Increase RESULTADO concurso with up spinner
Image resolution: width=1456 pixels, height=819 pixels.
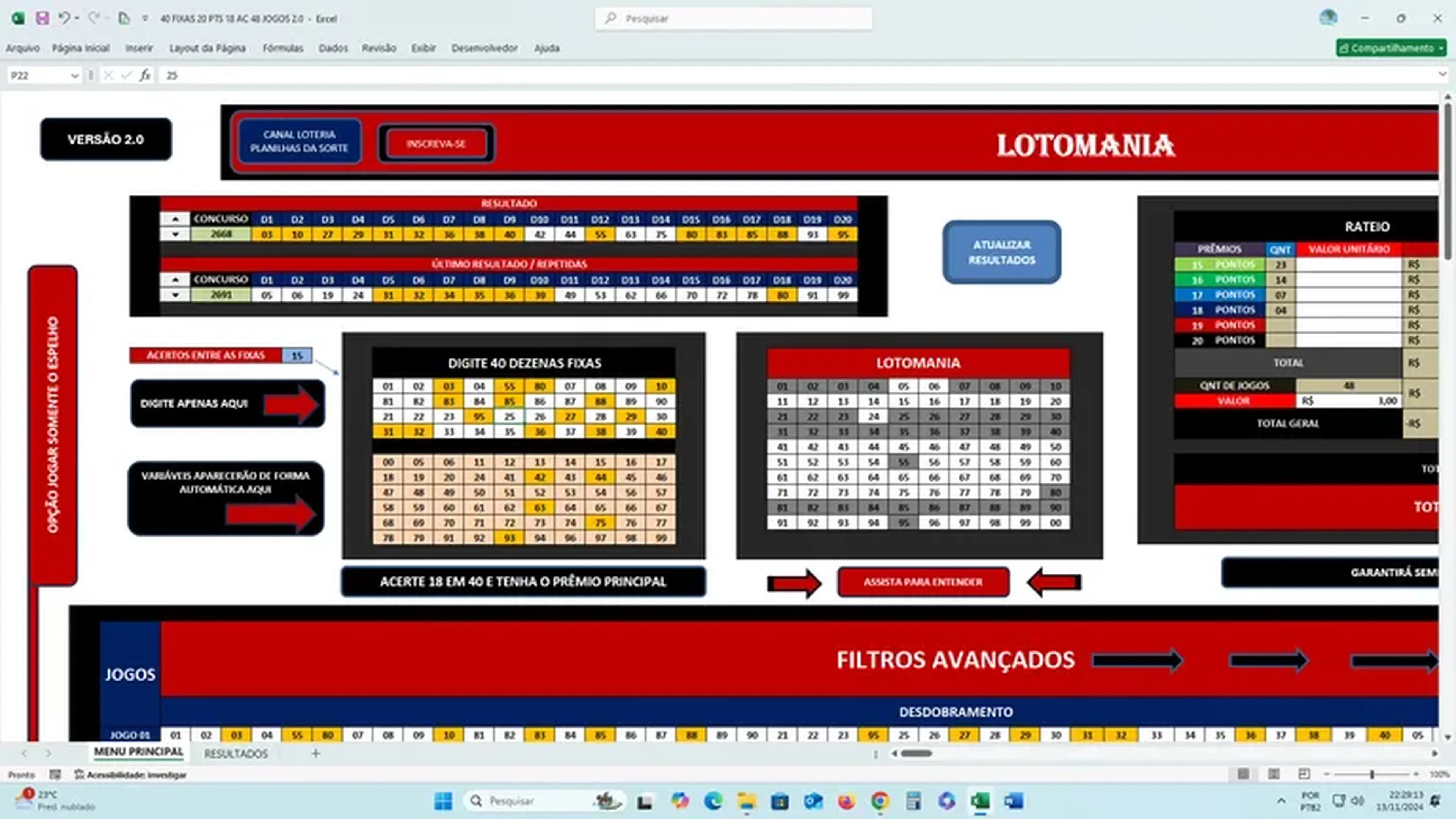[175, 219]
